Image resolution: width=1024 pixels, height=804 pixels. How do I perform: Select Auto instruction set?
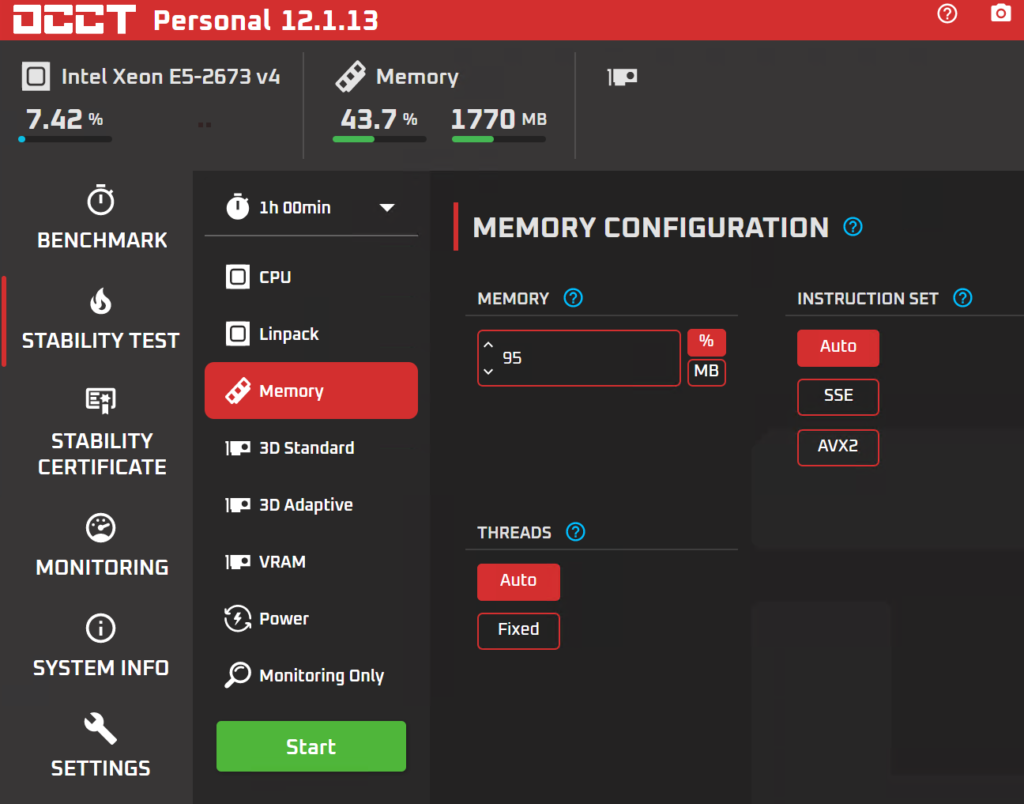pyautogui.click(x=838, y=347)
